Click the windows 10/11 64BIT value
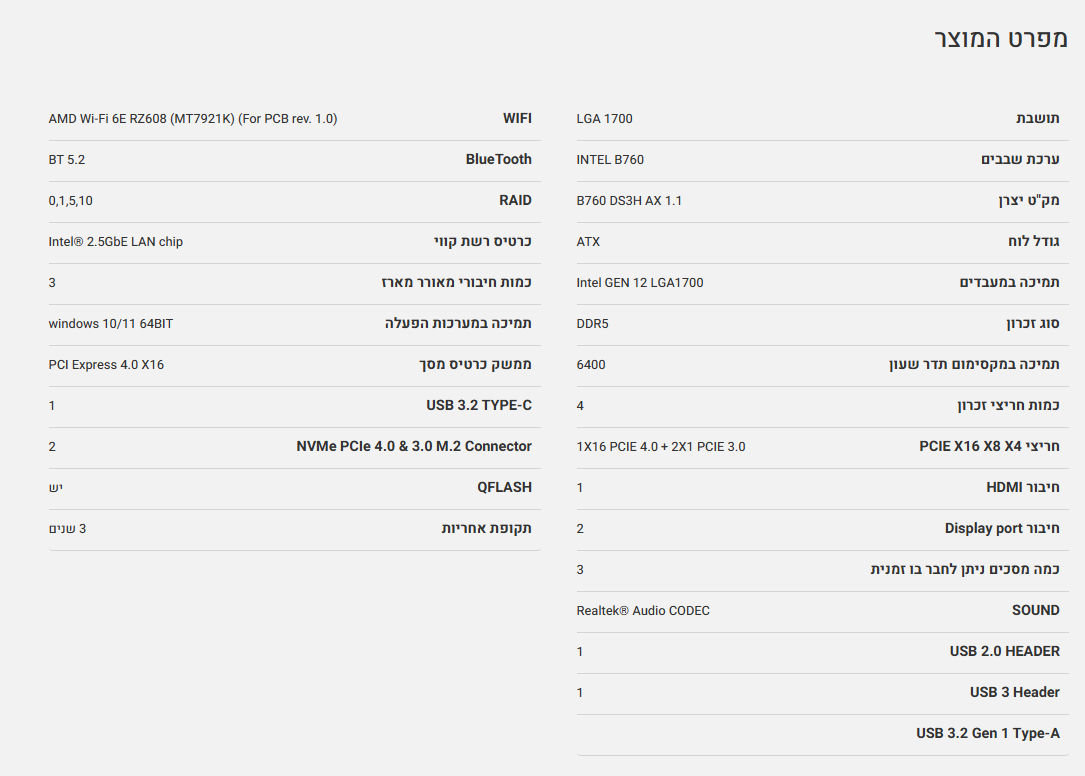The height and width of the screenshot is (776, 1085). click(111, 324)
